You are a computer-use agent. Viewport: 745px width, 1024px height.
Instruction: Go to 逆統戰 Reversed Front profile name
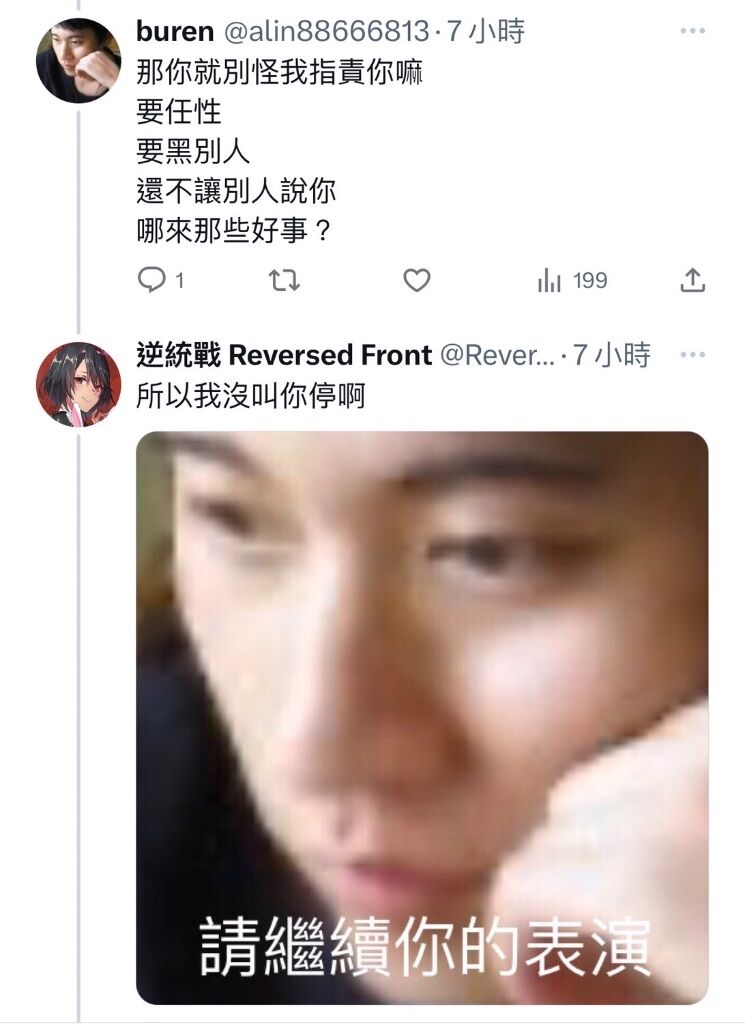click(x=284, y=355)
